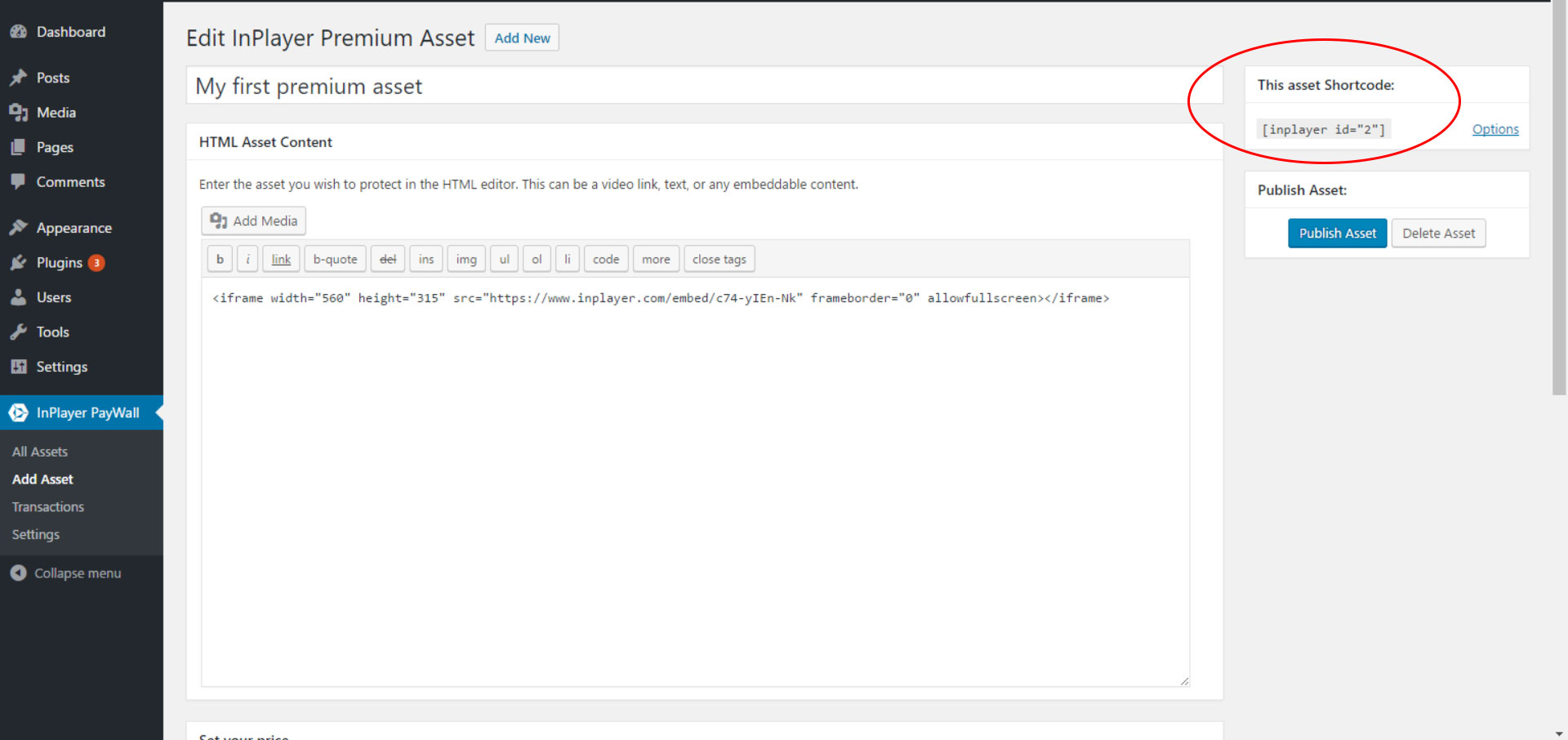Click the Comments speech bubble icon
The height and width of the screenshot is (740, 1568).
click(x=18, y=182)
